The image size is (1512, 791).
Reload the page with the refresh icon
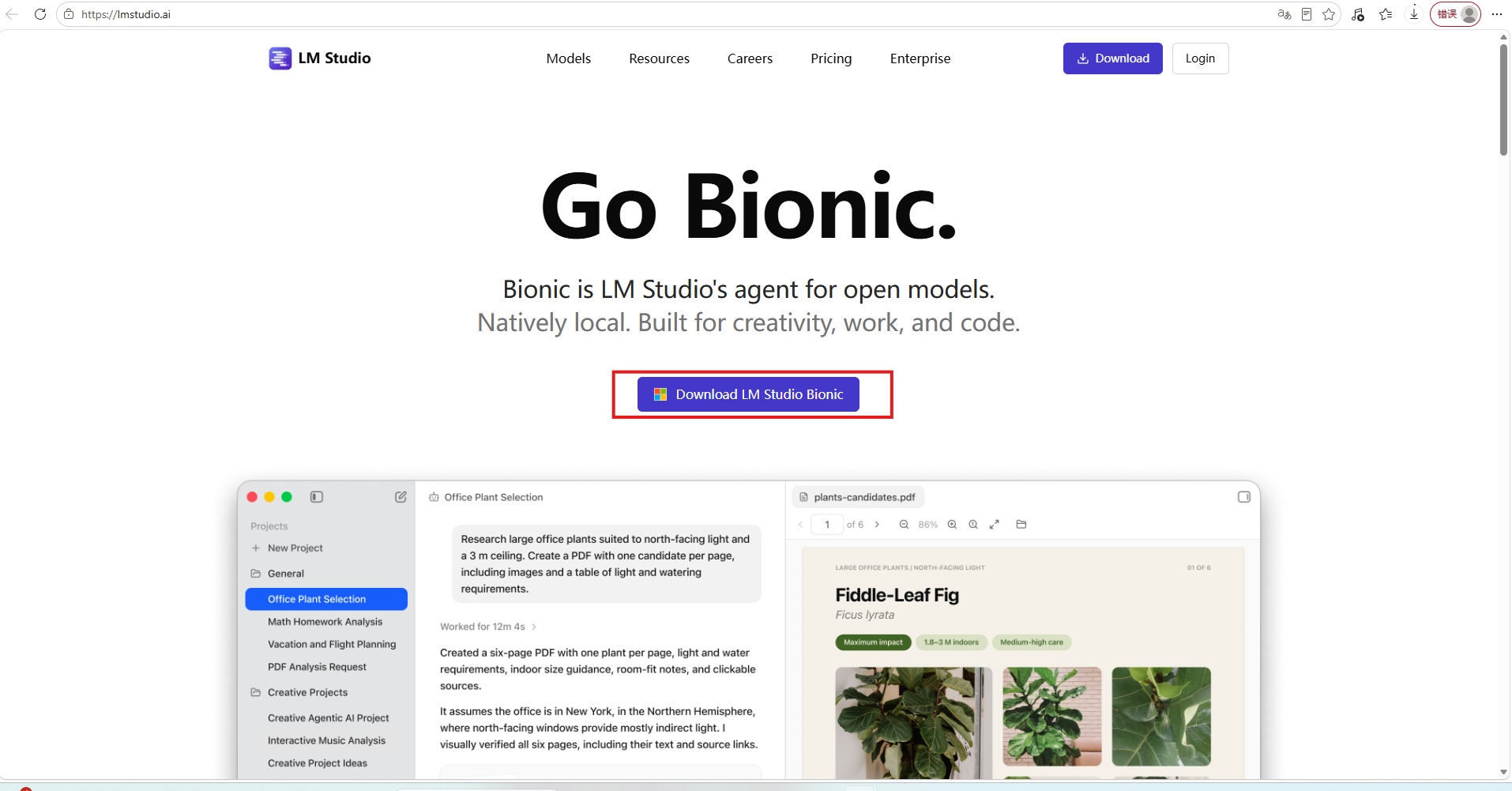[x=40, y=14]
